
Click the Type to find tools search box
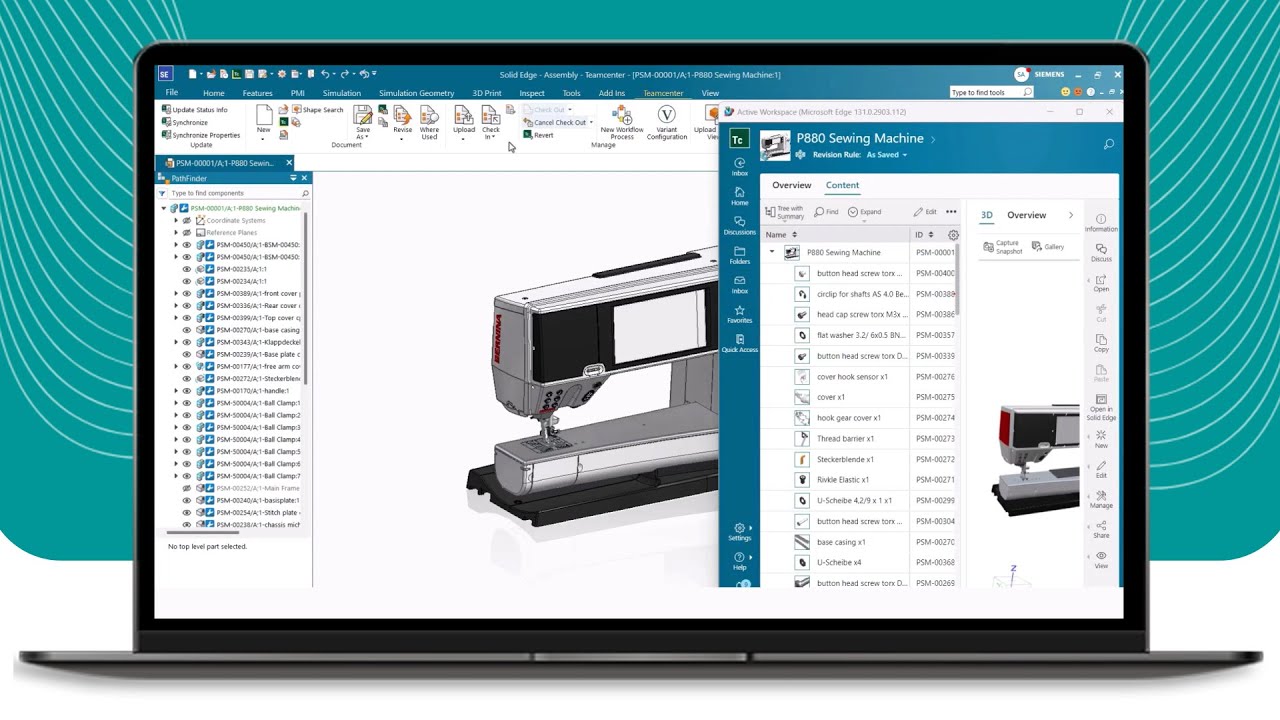click(991, 92)
